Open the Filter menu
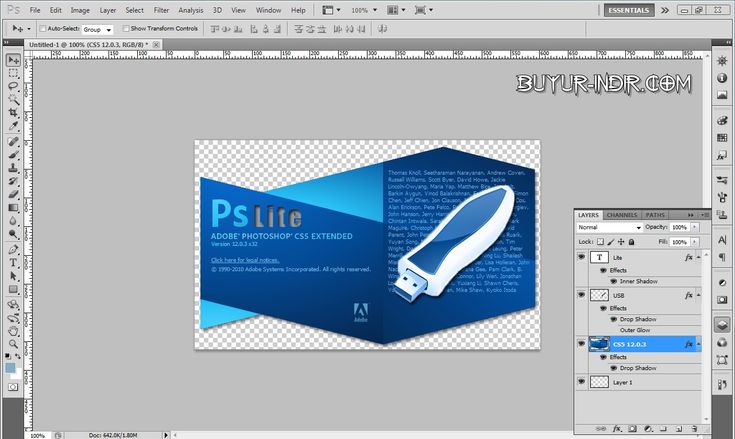The image size is (735, 439). click(x=161, y=10)
